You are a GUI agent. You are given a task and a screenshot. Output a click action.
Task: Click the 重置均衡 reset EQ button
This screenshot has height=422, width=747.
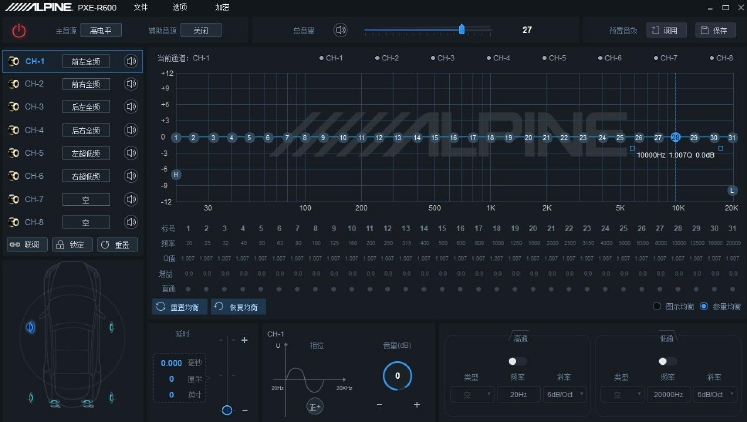(179, 306)
